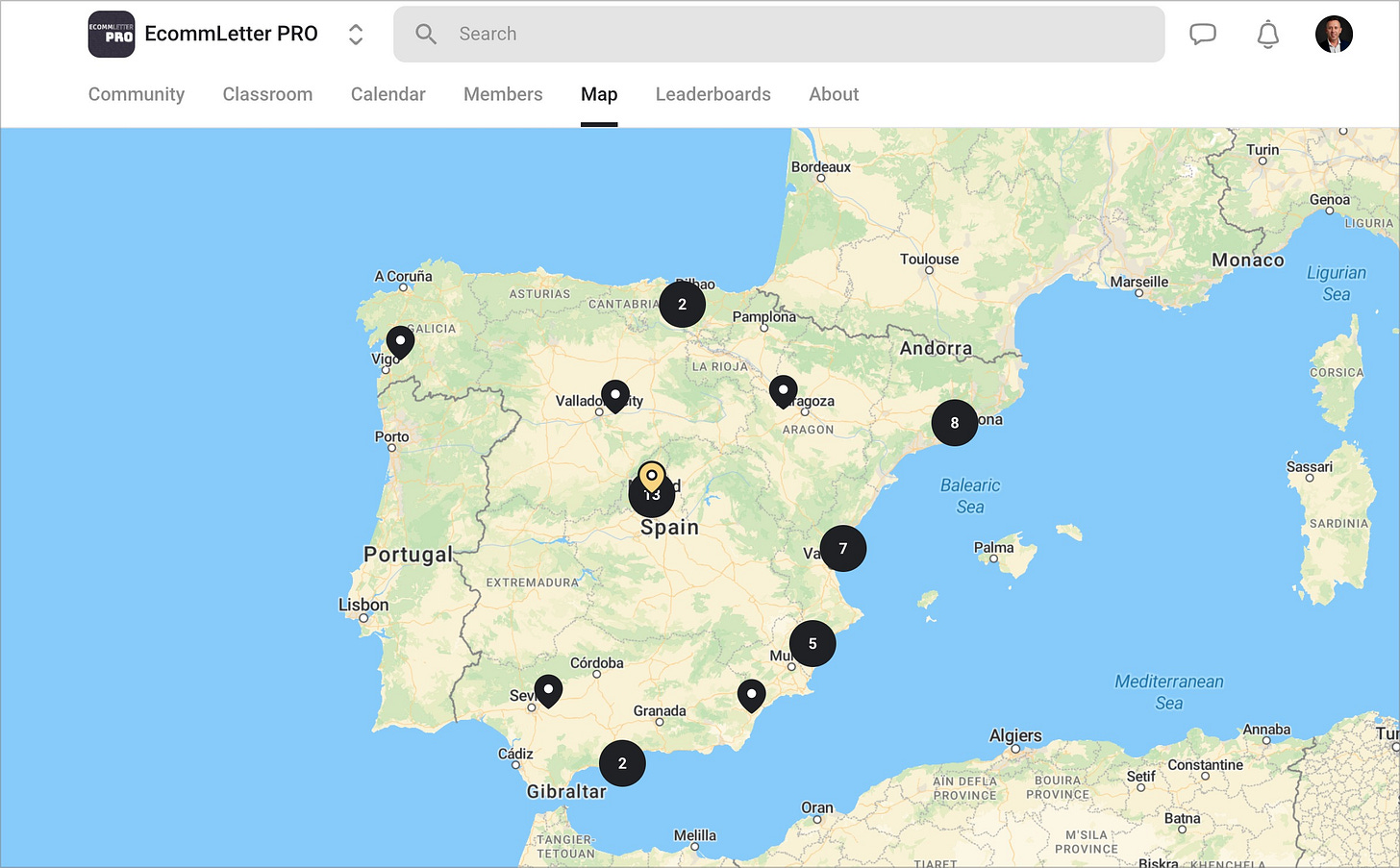Click the Bordeaux map label
The width and height of the screenshot is (1400, 868).
coord(821,166)
